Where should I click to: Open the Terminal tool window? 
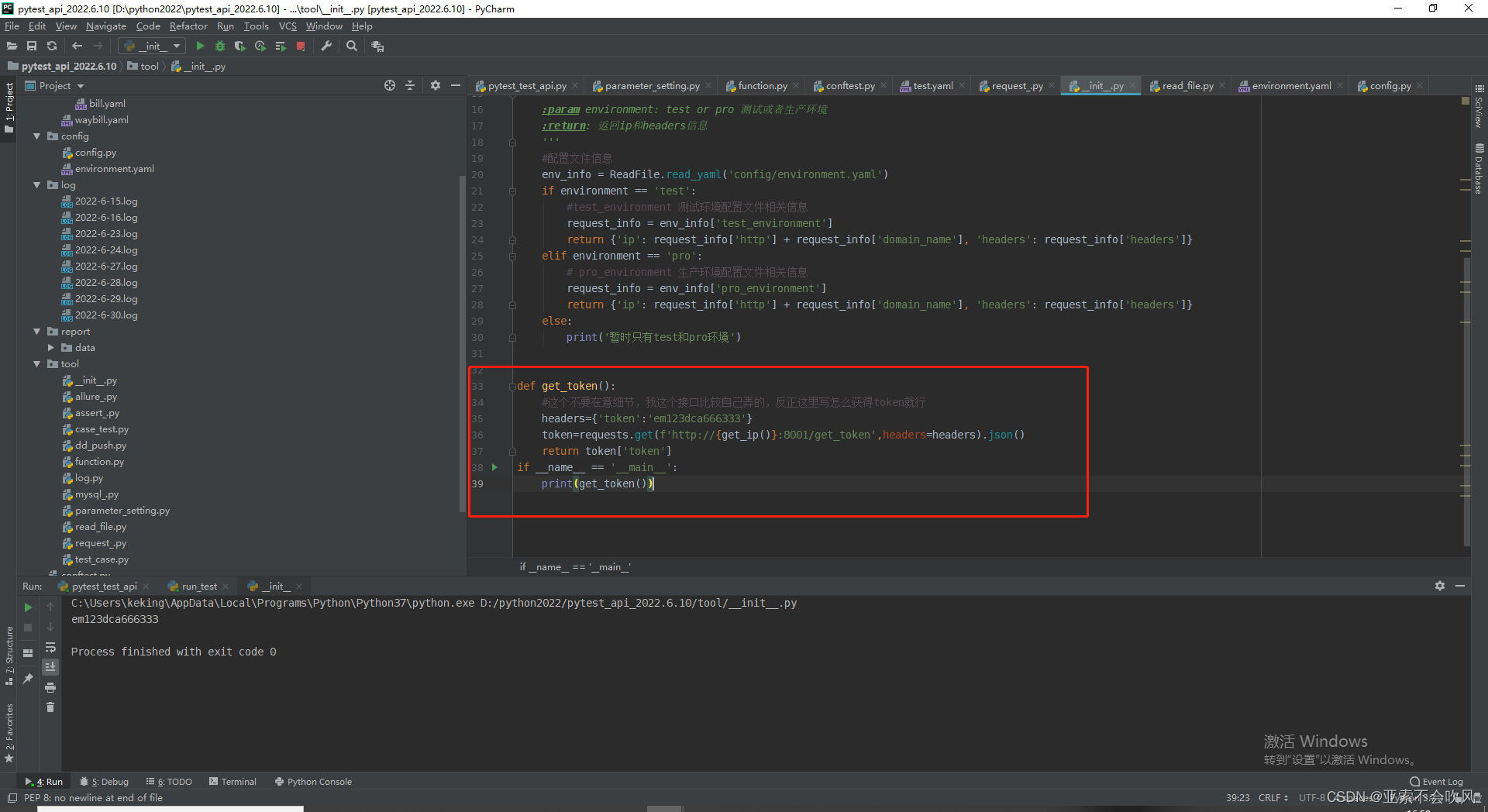(232, 782)
